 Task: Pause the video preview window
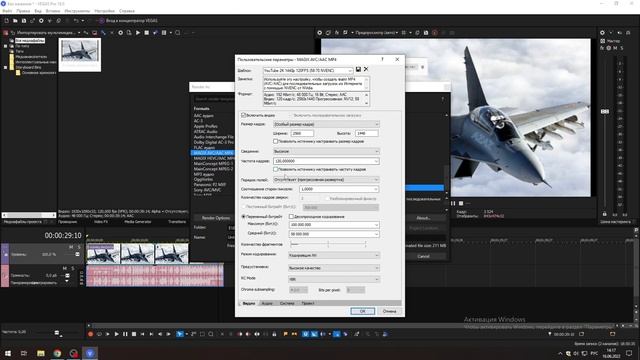pos(453,203)
